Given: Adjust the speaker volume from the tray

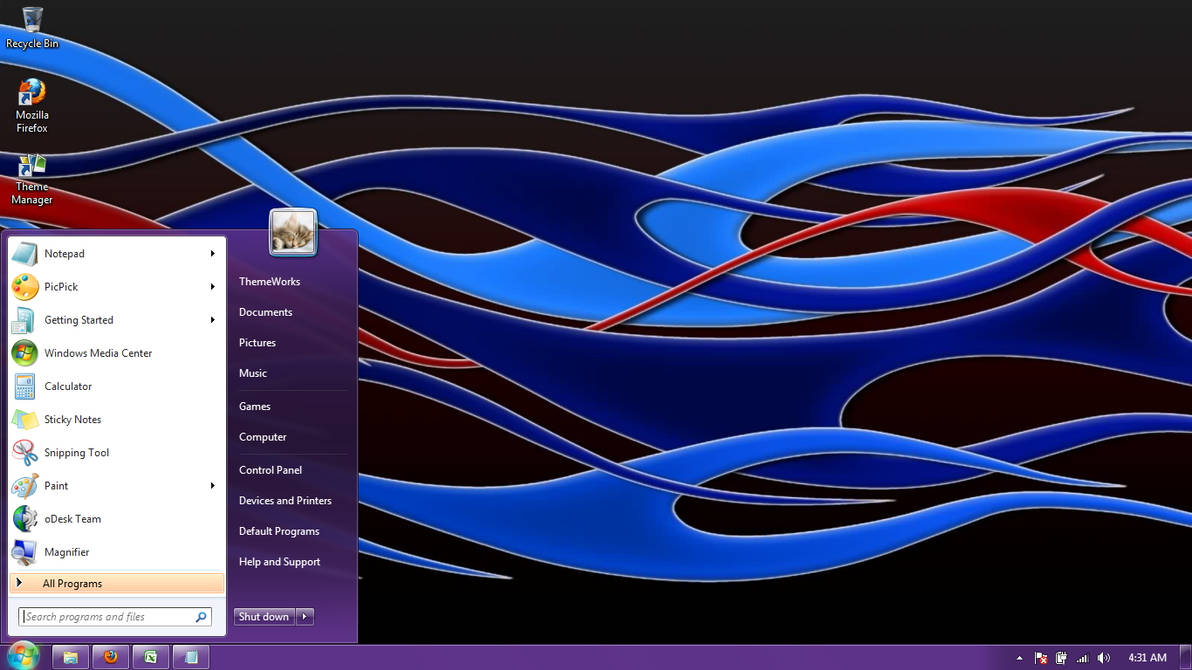Looking at the screenshot, I should pos(1104,657).
